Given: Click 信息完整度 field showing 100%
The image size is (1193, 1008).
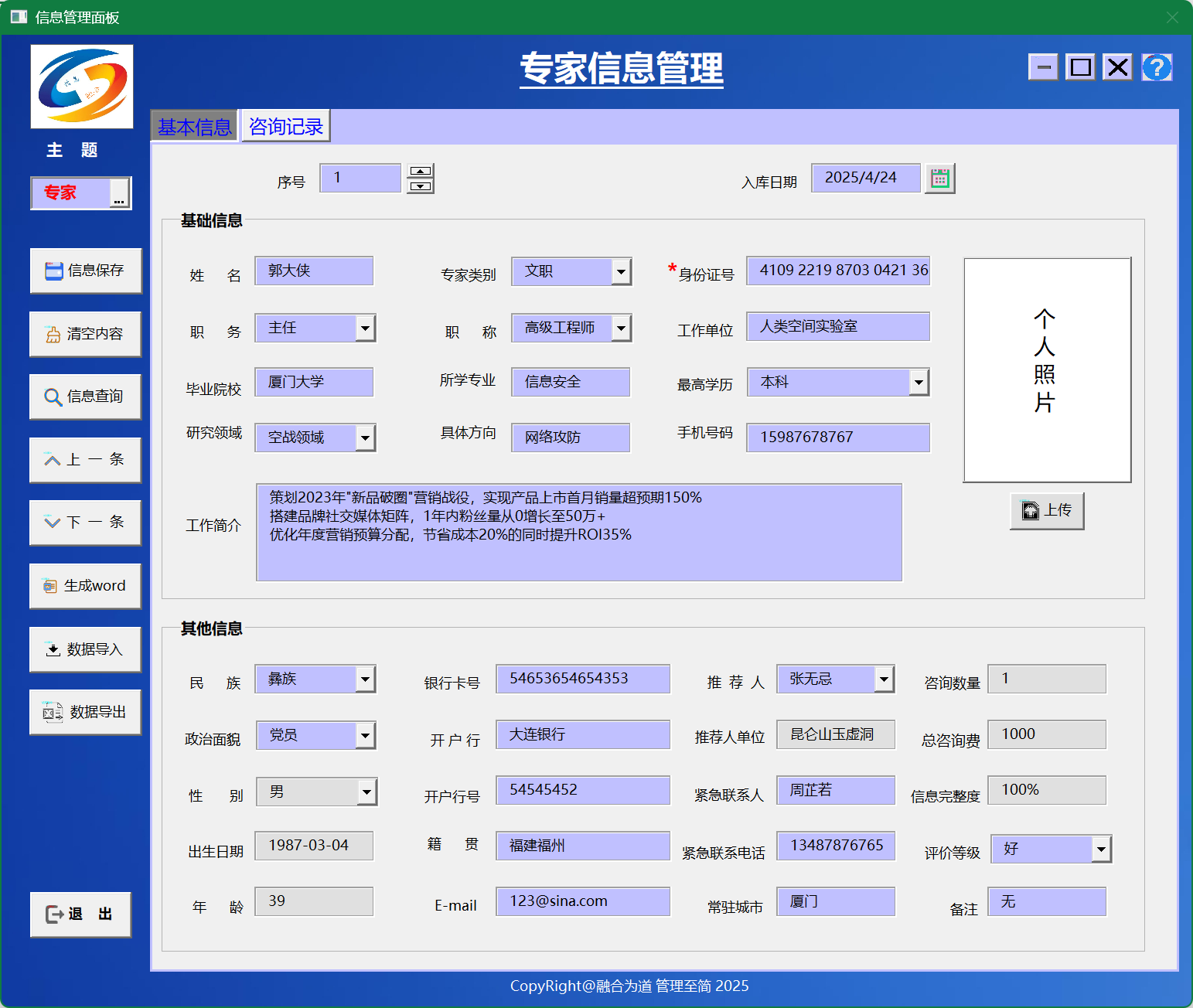Looking at the screenshot, I should click(x=1047, y=790).
